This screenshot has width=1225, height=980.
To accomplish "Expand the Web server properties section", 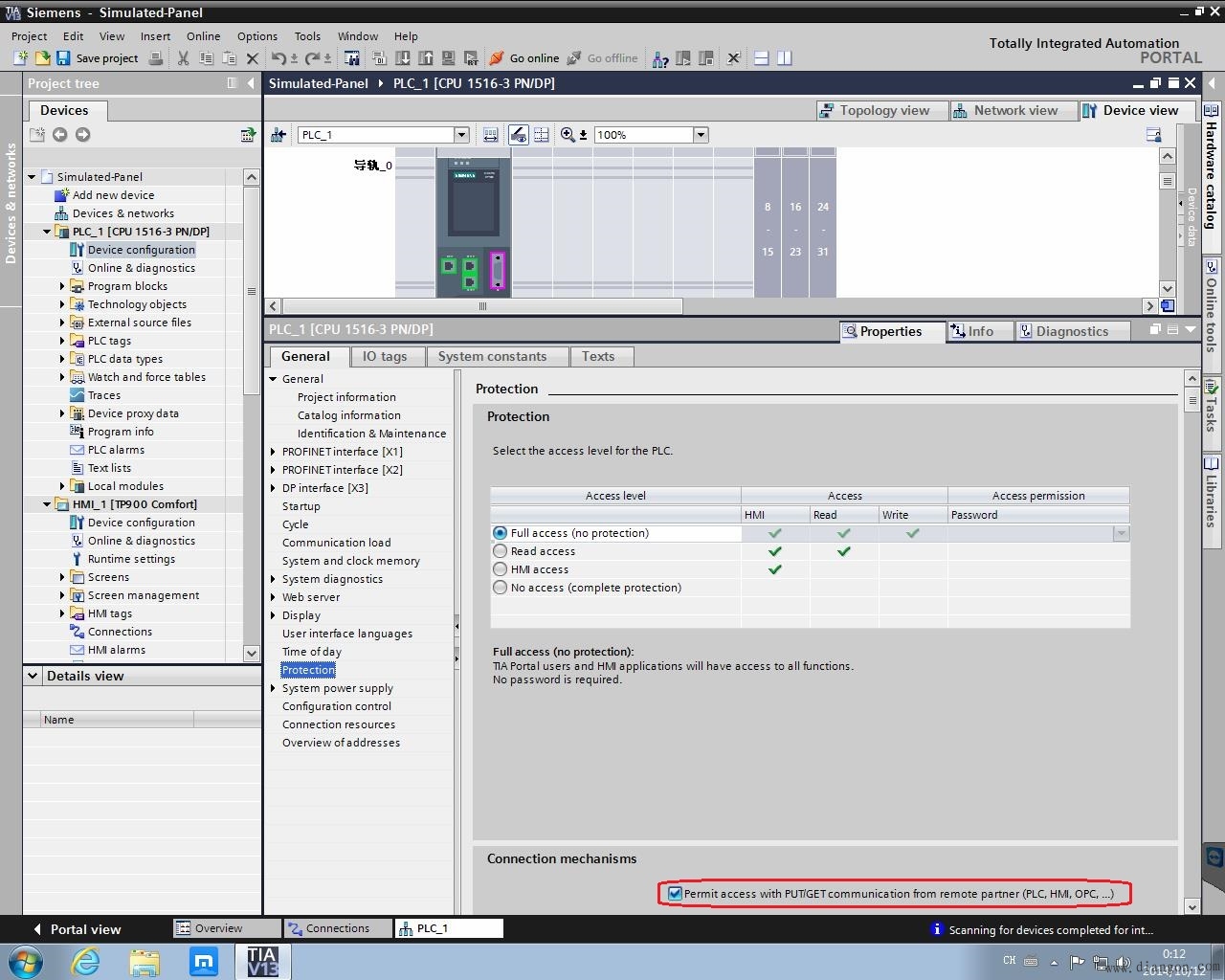I will [x=273, y=597].
